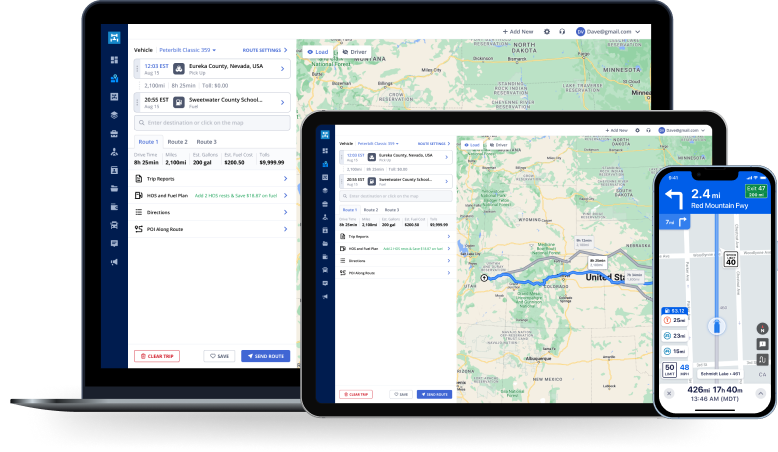The image size is (778, 452).
Task: Click the headset support icon in laptop top bar
Action: click(x=562, y=31)
